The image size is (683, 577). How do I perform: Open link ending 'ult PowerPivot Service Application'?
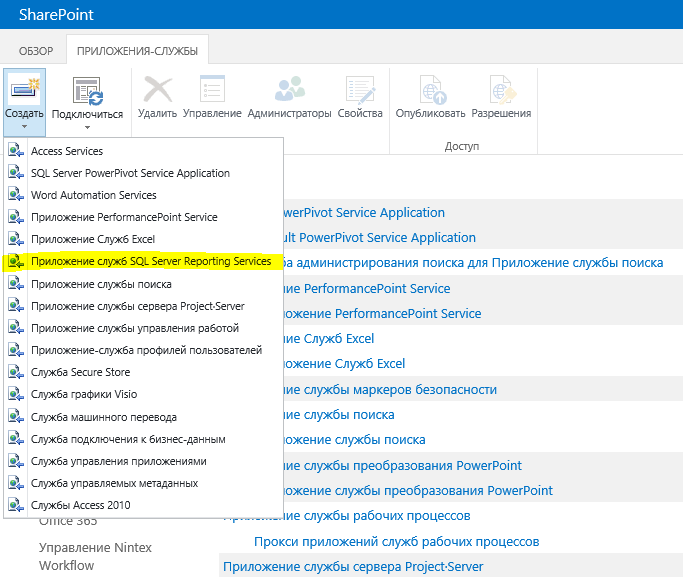click(x=380, y=238)
